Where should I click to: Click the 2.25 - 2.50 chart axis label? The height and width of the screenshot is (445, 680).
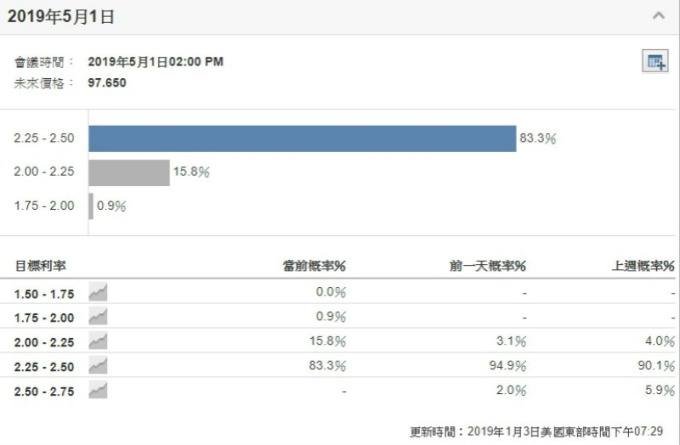[x=44, y=138]
